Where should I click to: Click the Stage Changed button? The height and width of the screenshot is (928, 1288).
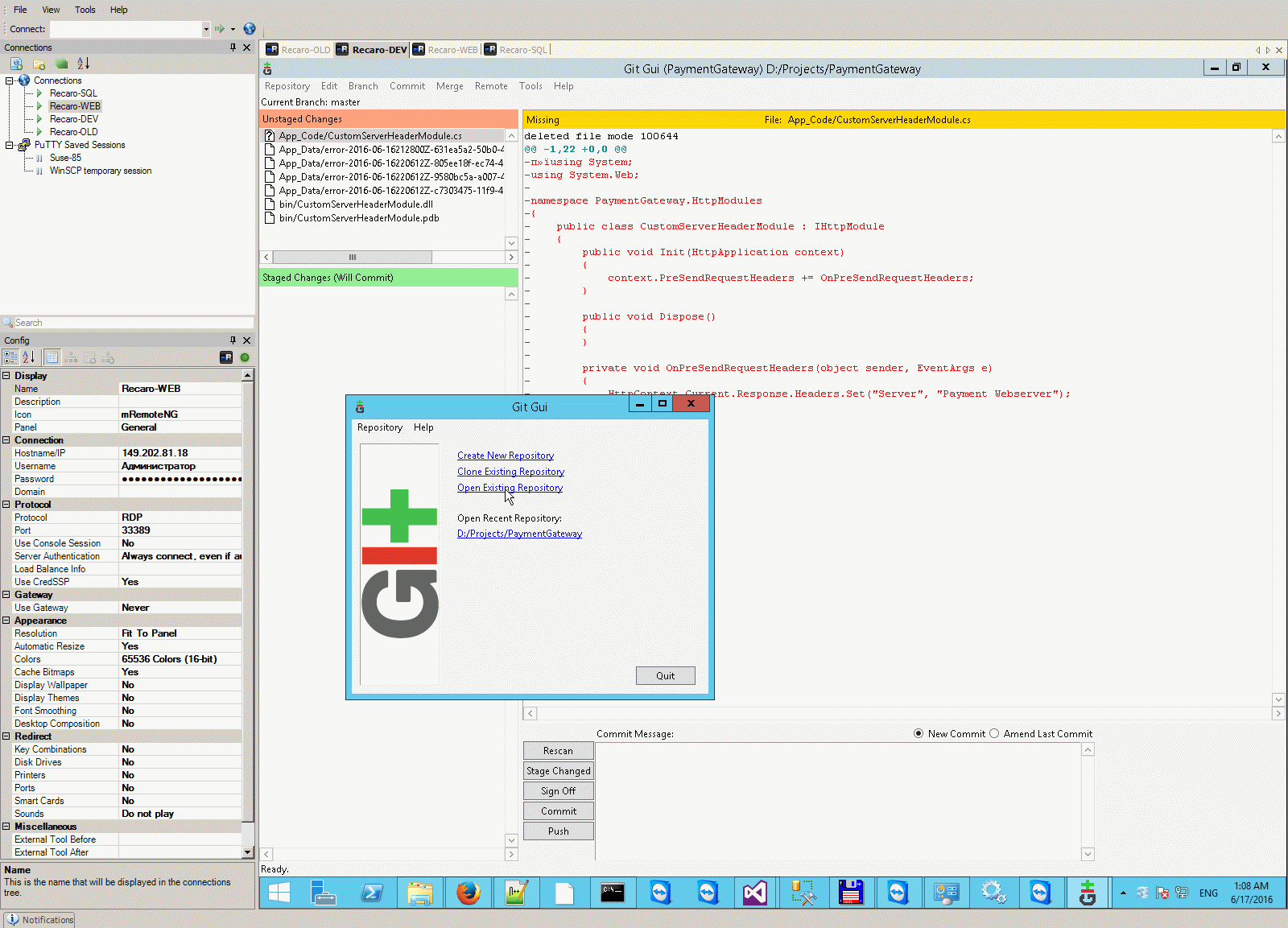coord(559,771)
